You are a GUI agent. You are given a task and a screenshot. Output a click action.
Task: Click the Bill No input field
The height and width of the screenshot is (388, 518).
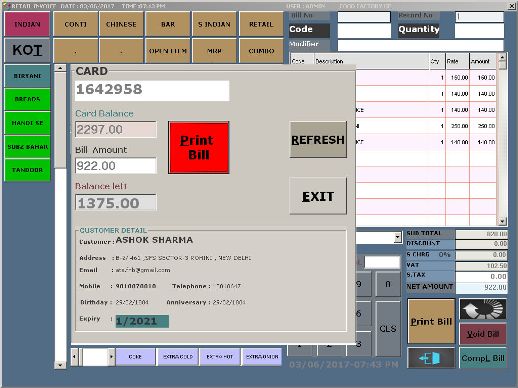(x=364, y=17)
